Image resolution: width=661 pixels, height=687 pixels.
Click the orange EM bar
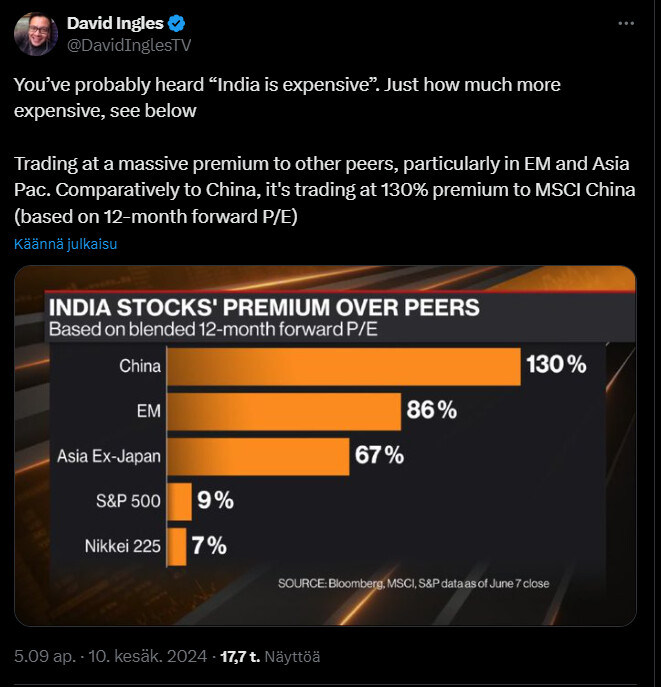tap(283, 410)
